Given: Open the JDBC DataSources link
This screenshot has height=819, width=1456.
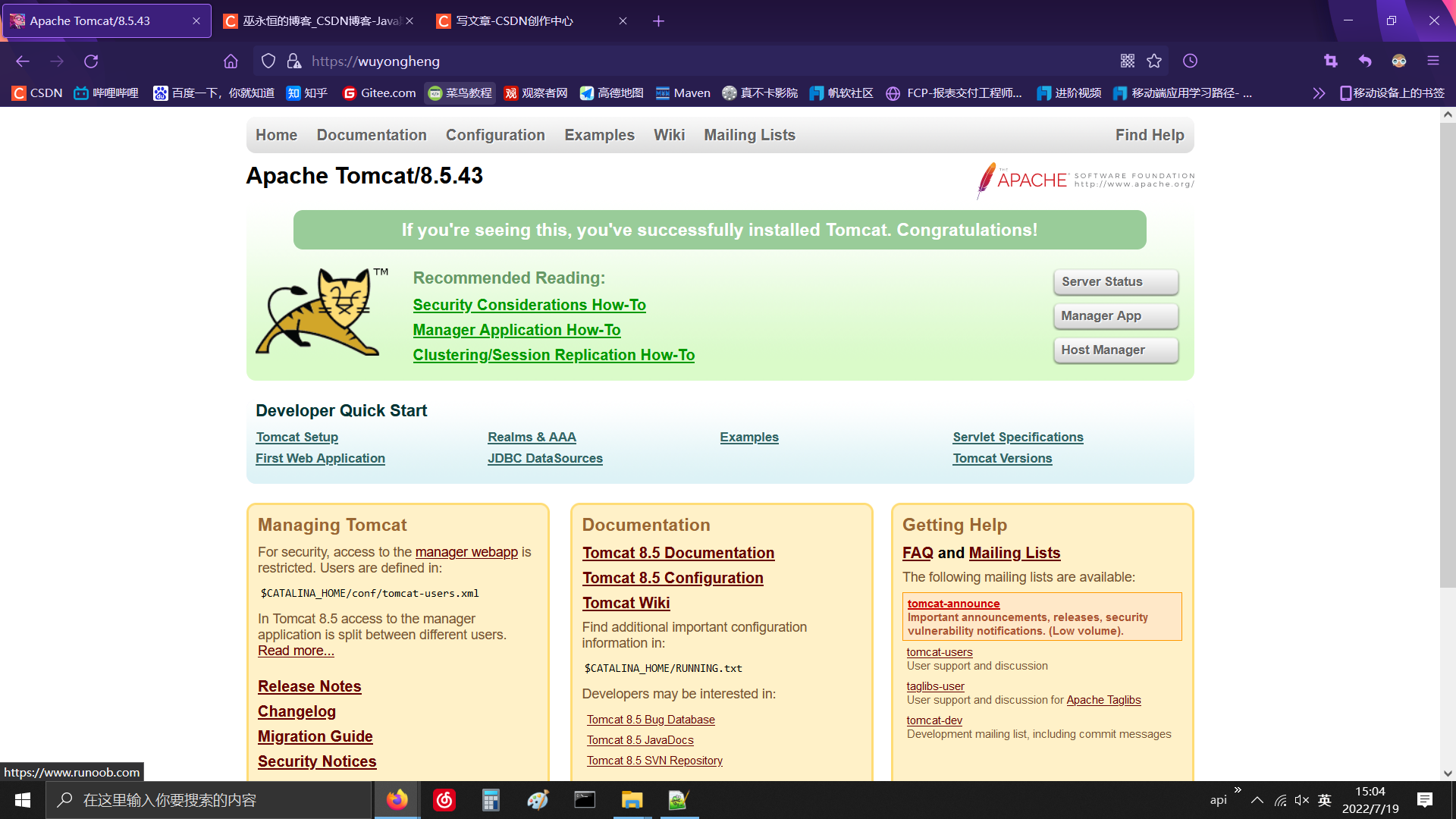Looking at the screenshot, I should [x=545, y=458].
